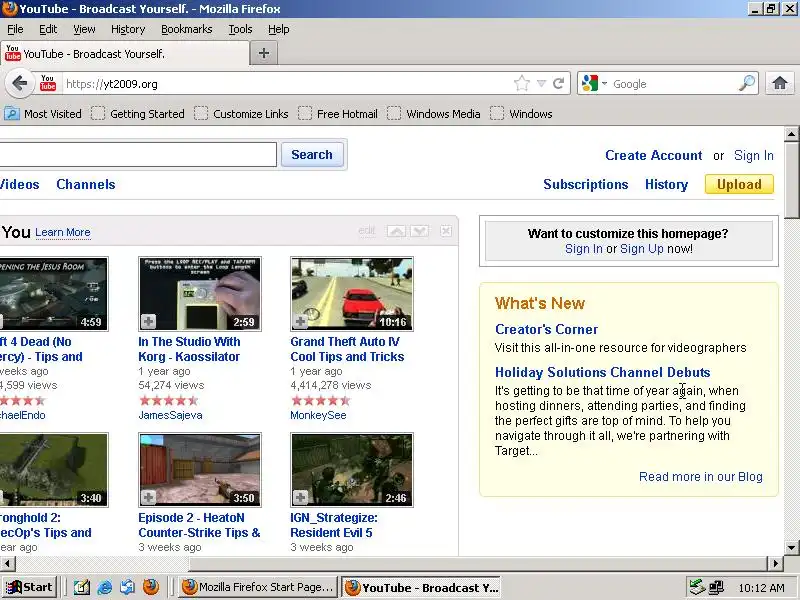Close the recommended videos module

coord(446,231)
